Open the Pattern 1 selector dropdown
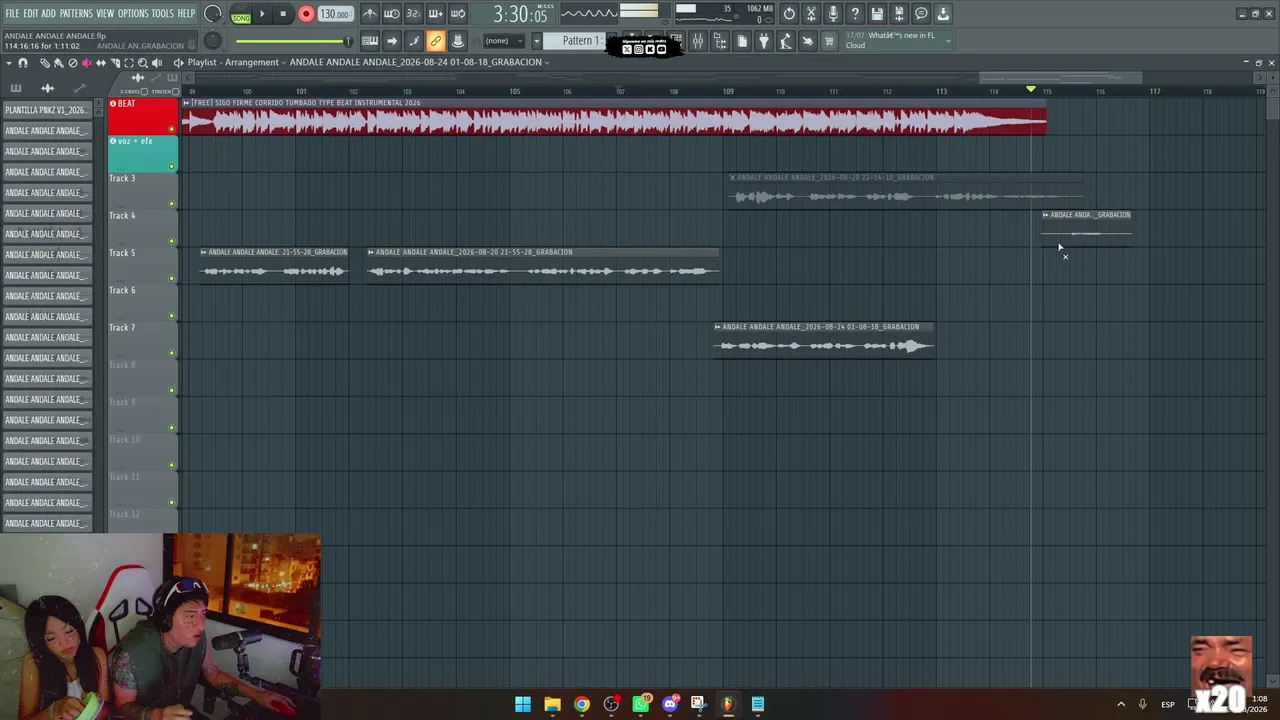 click(x=579, y=41)
